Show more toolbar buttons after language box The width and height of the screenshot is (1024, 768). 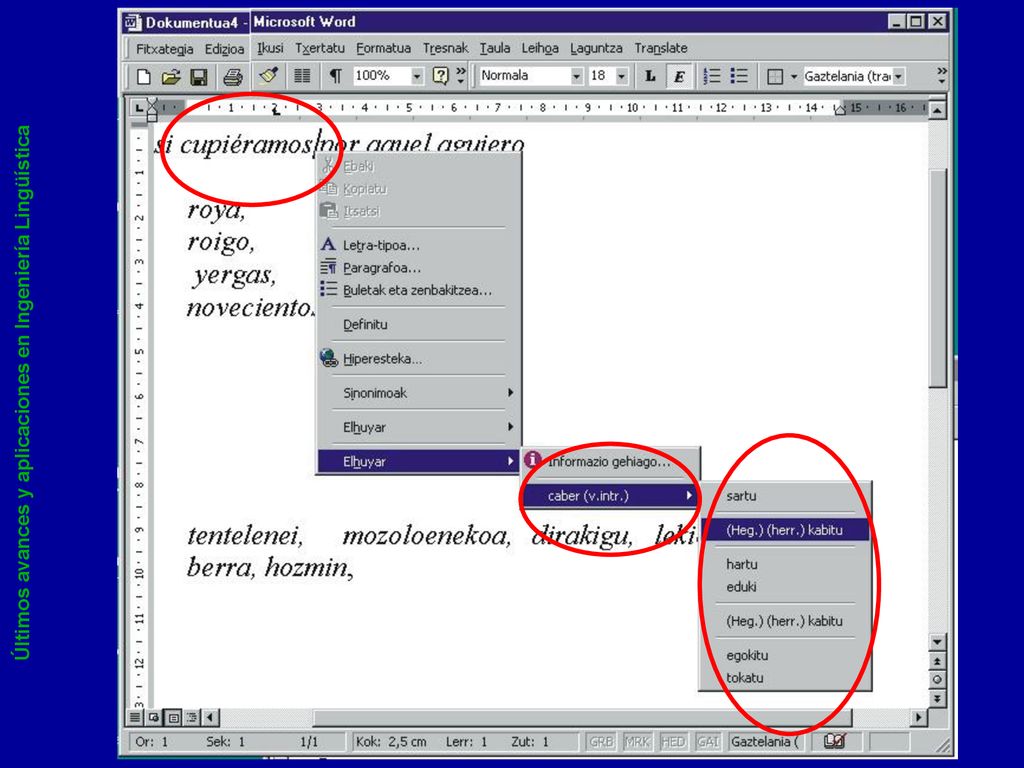[941, 76]
